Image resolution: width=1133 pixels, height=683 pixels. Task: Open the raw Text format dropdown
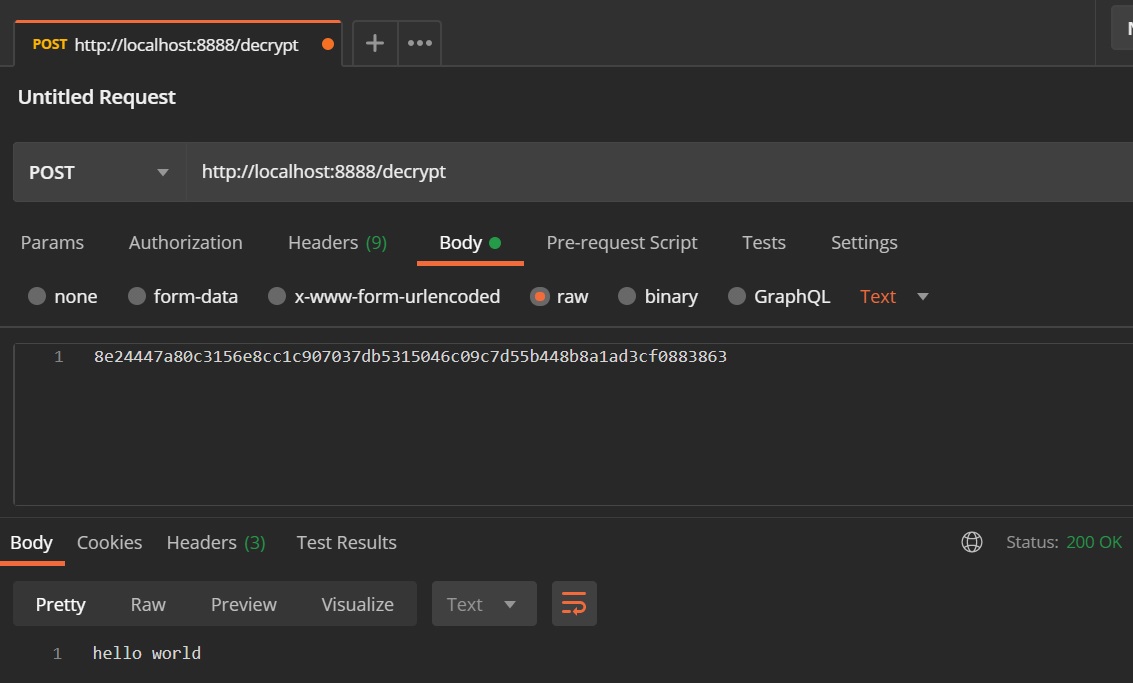pos(895,296)
